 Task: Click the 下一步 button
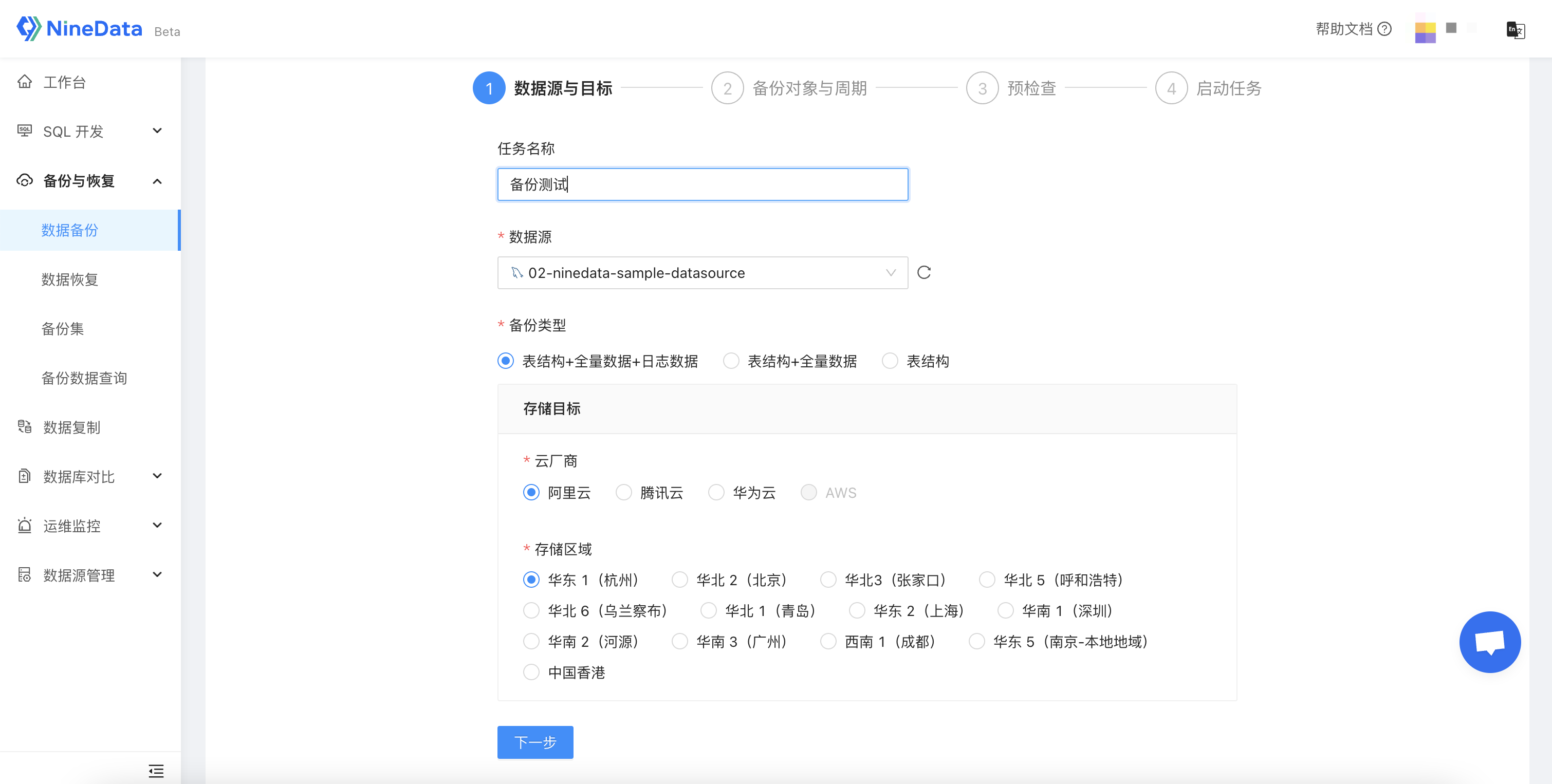point(534,742)
